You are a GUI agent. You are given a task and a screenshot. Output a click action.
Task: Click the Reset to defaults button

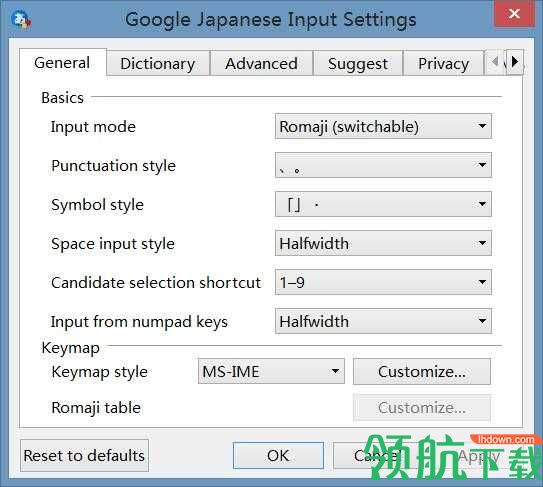click(84, 455)
